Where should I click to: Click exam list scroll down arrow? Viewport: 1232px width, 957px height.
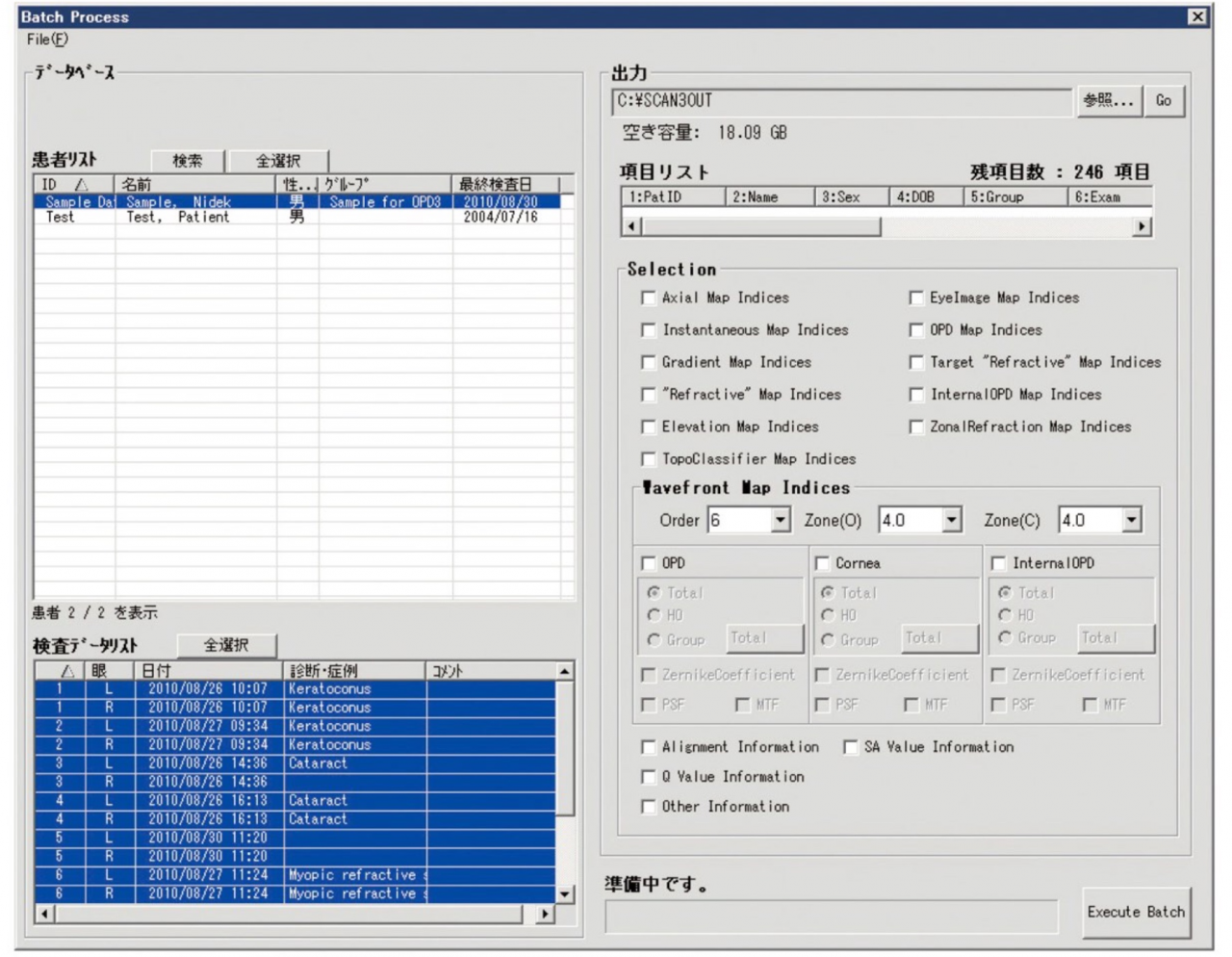(565, 894)
